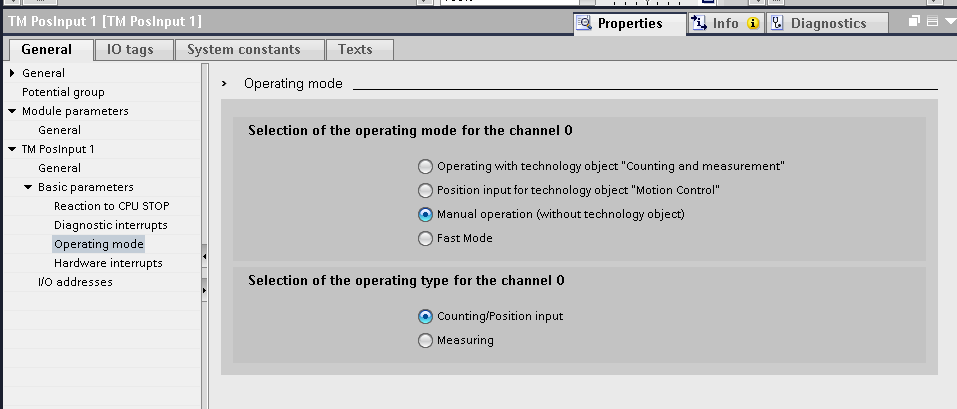
Task: Switch to the IO tags tab
Action: [130, 50]
